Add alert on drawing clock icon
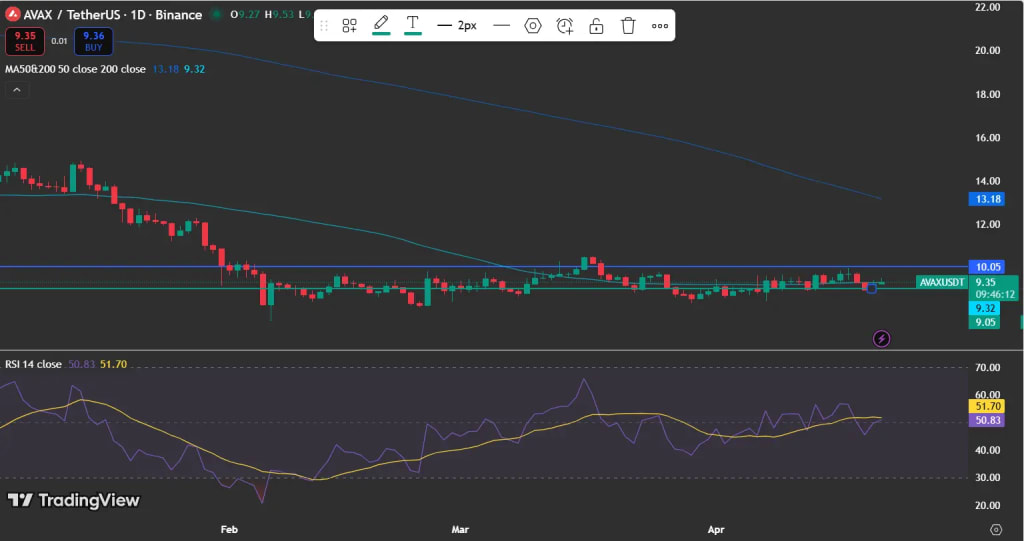The width and height of the screenshot is (1024, 541). pyautogui.click(x=564, y=25)
